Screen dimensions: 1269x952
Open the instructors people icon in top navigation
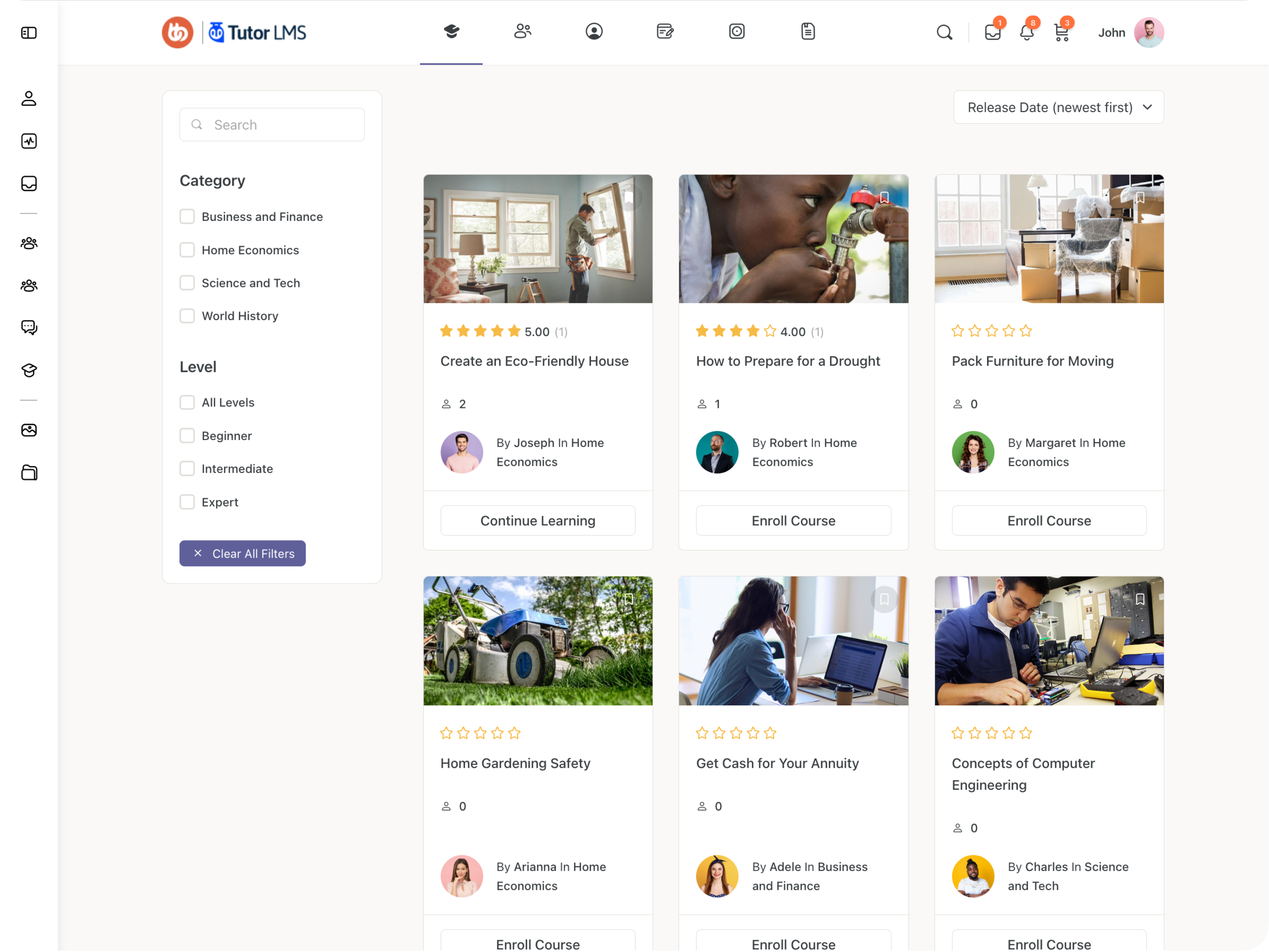(x=523, y=32)
